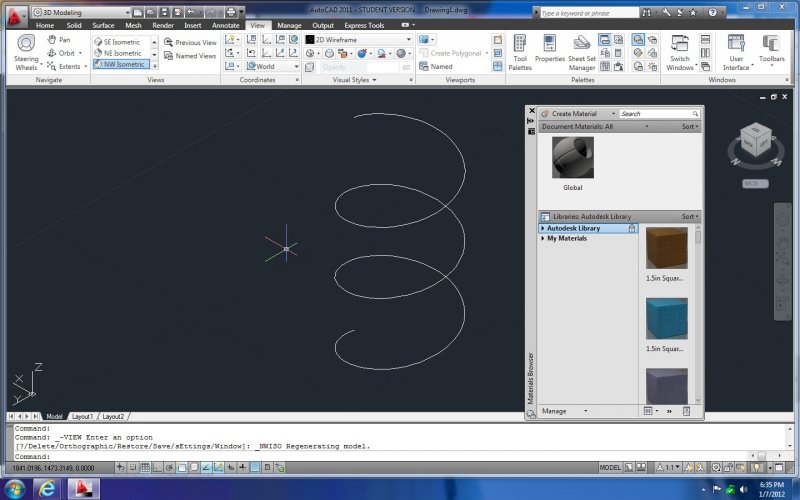800x500 pixels.
Task: Open Internet Explorer from the taskbar
Action: (47, 488)
